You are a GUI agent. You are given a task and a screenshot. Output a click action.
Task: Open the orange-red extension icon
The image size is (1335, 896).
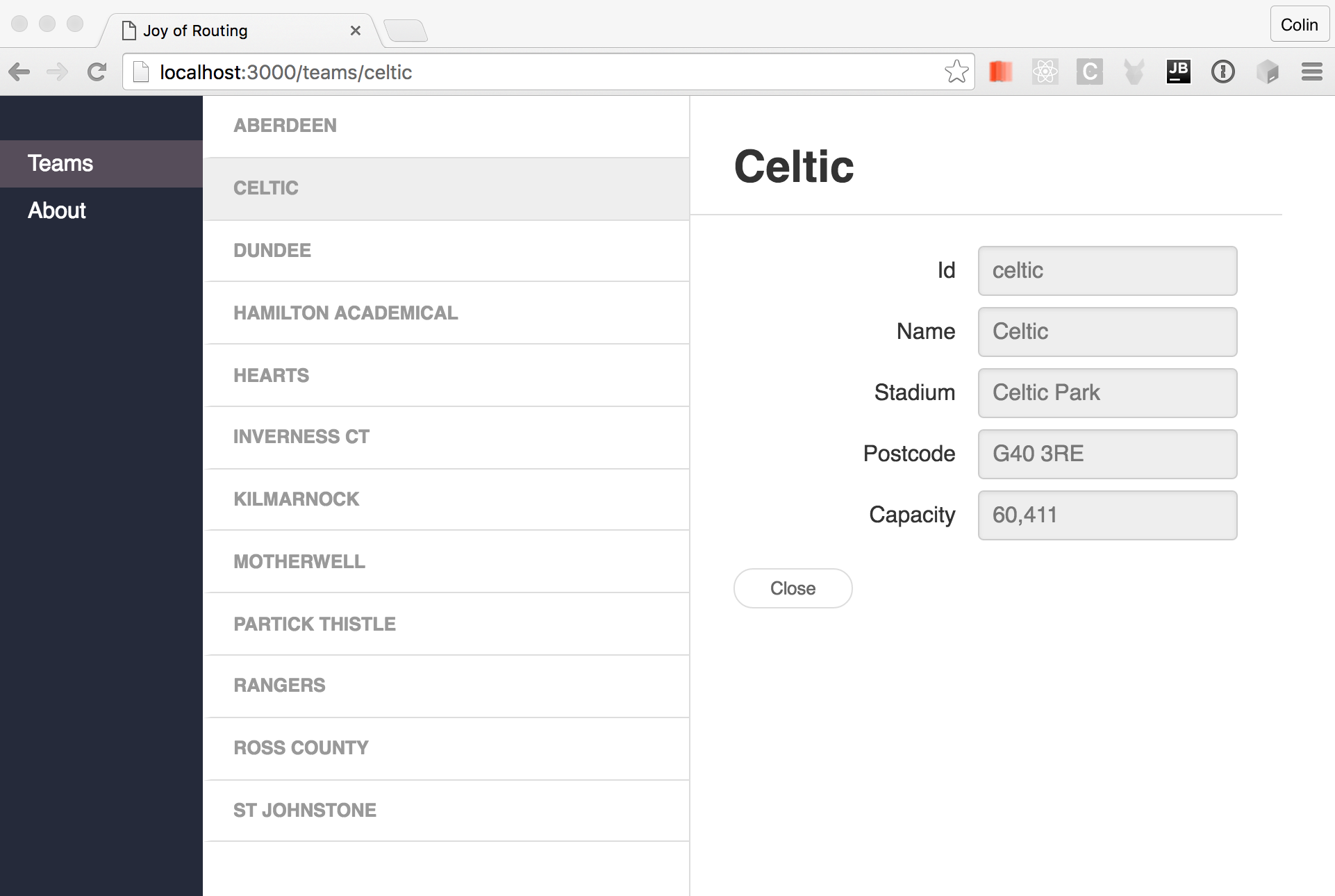point(1001,72)
